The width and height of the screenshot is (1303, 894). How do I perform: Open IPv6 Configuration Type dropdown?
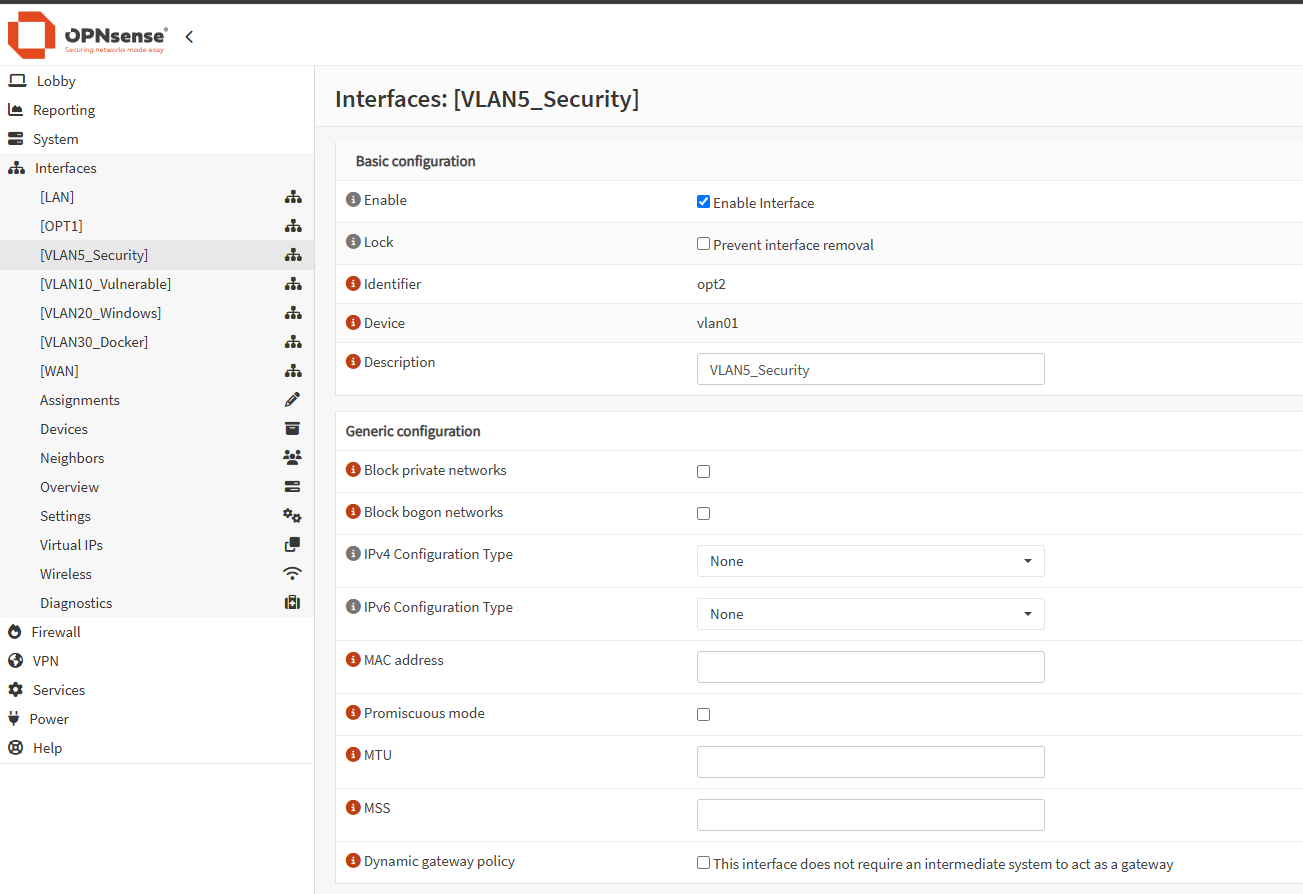point(870,614)
